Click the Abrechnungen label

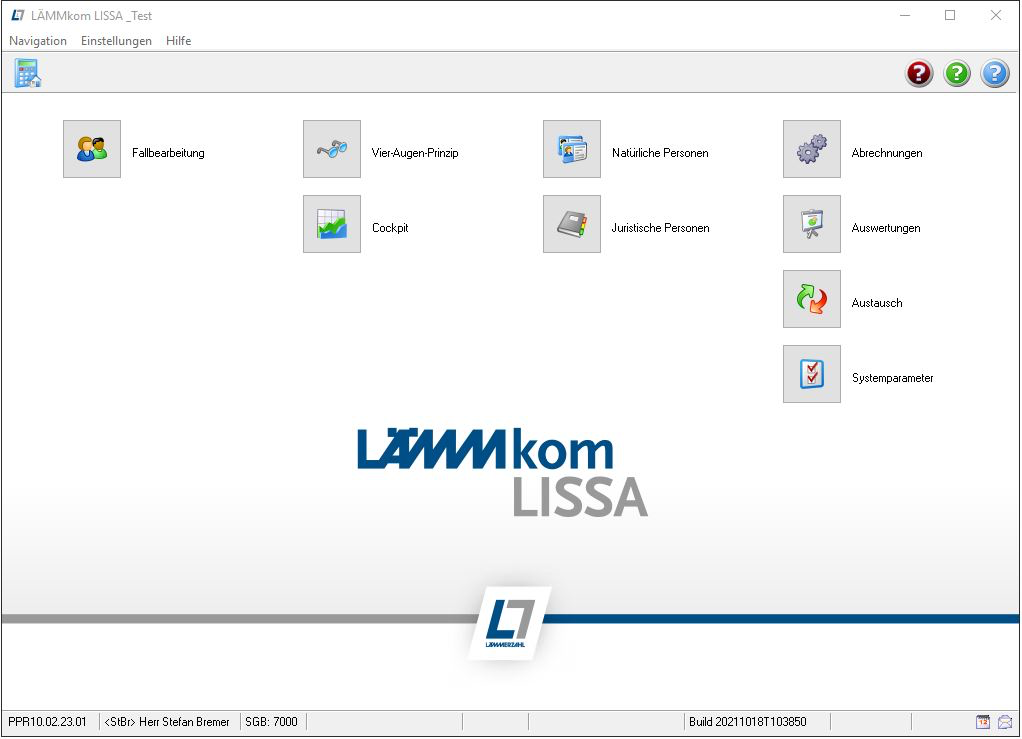point(887,152)
